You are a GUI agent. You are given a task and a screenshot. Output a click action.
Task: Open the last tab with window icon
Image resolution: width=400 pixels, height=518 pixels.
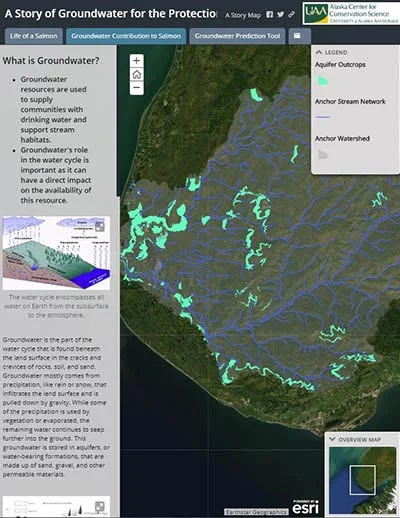click(297, 36)
